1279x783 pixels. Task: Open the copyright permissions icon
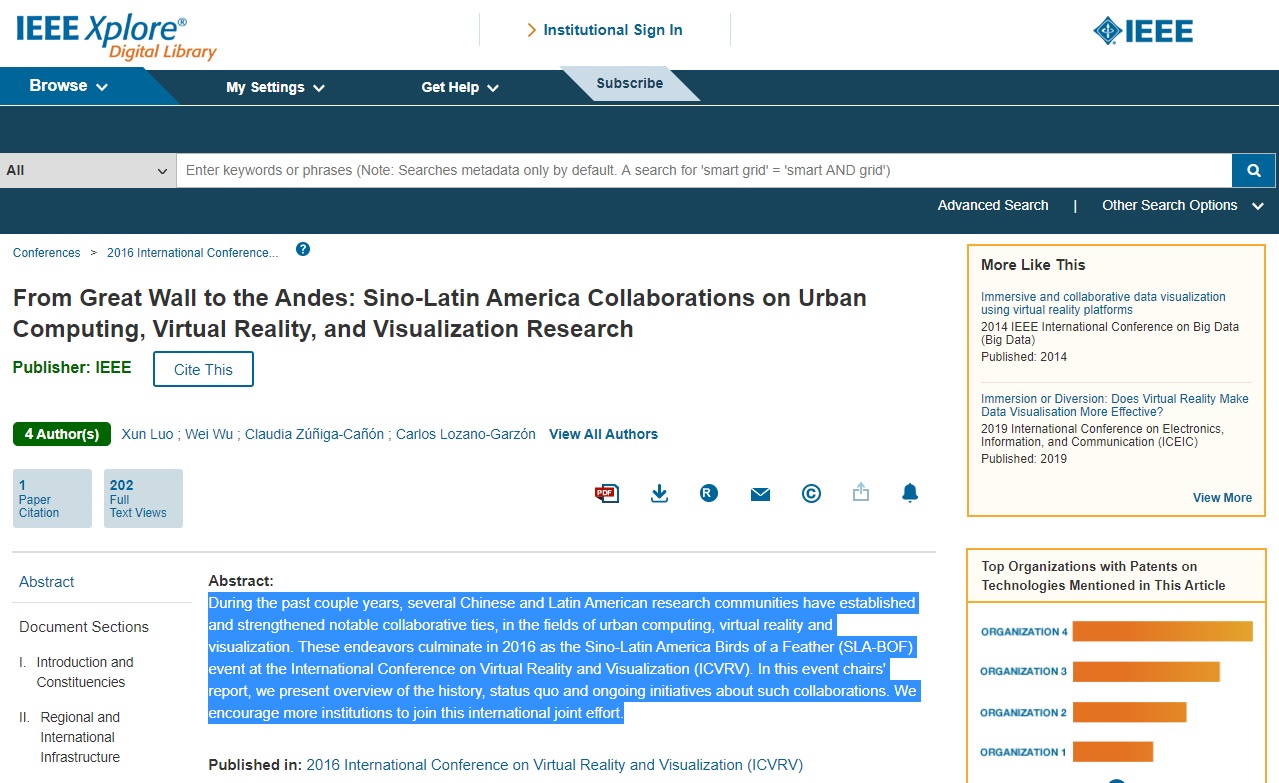point(811,493)
